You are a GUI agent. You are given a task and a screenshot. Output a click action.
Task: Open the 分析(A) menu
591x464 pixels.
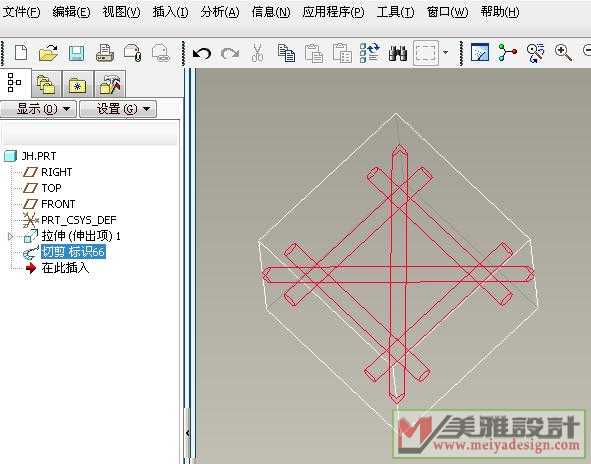220,12
